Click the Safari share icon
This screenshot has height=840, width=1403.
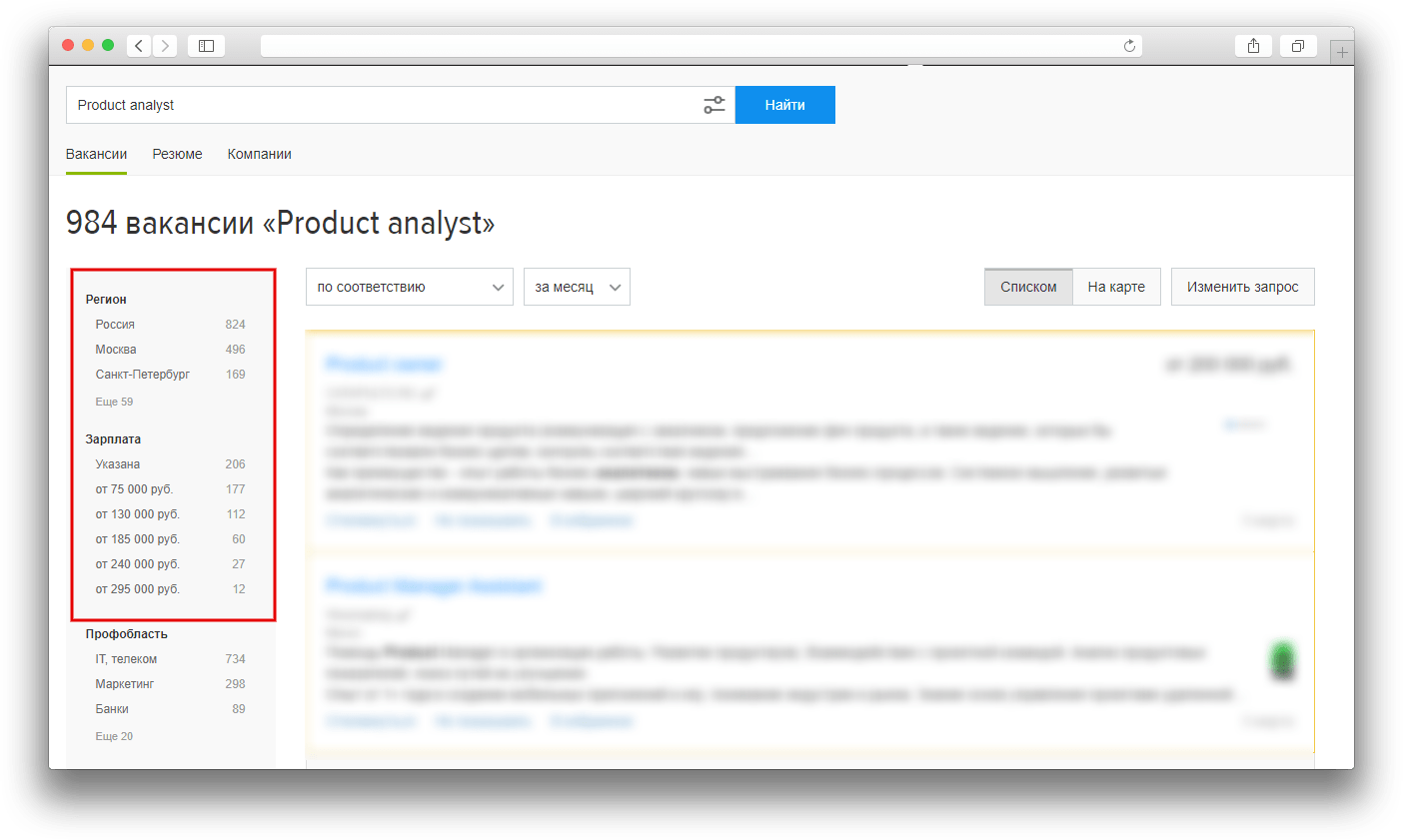(1253, 46)
